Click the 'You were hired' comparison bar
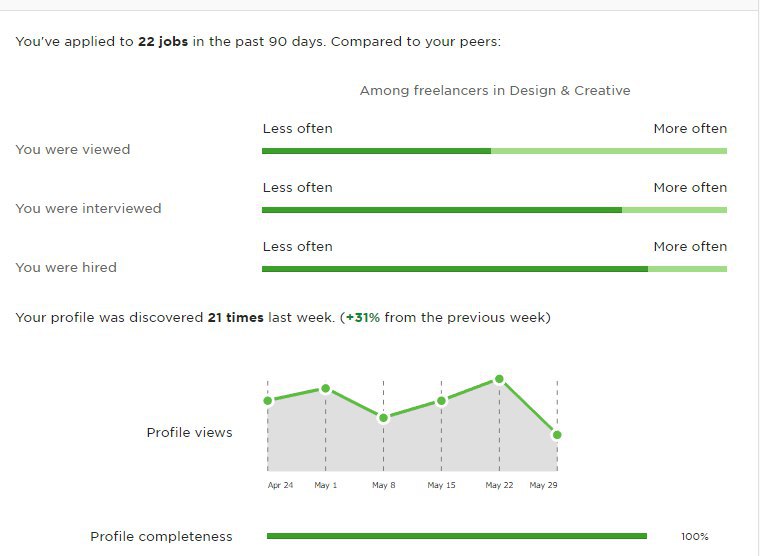 494,269
